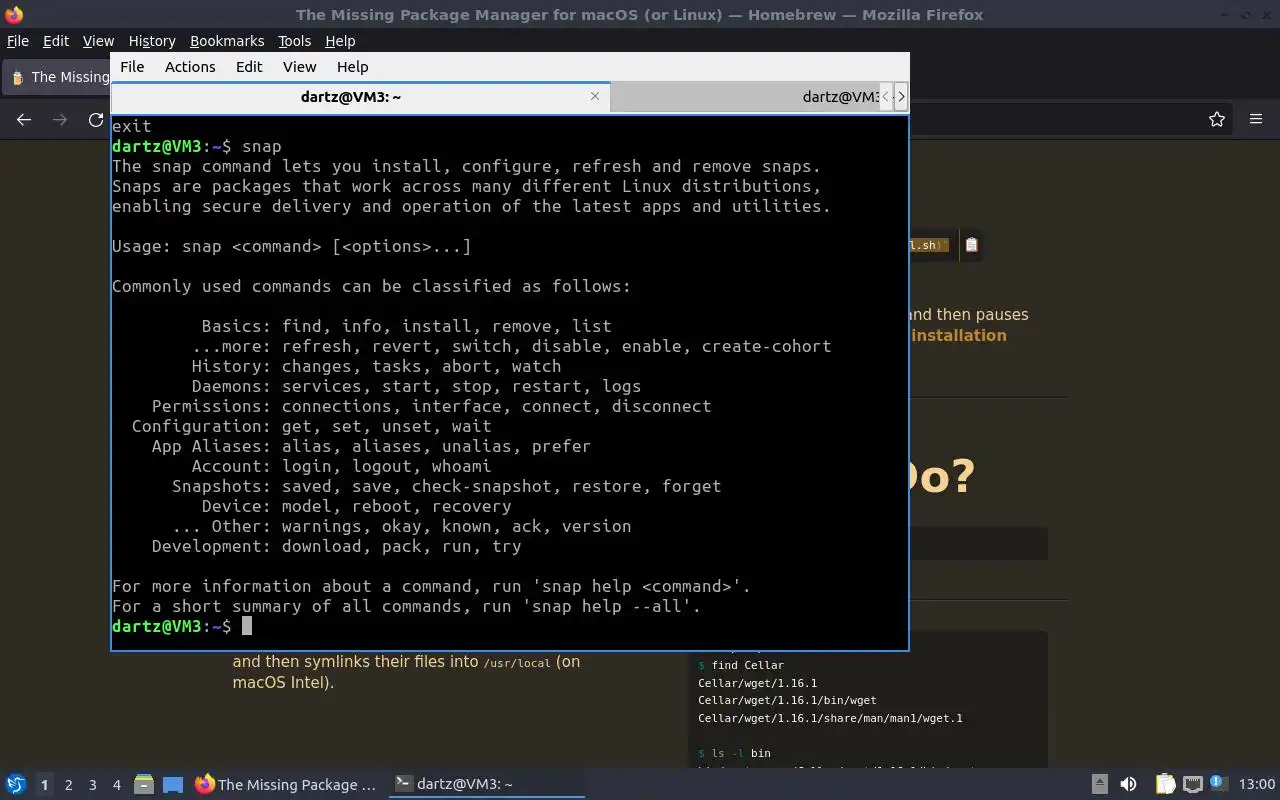This screenshot has width=1280, height=800.
Task: Open the terminal View menu
Action: click(x=299, y=66)
